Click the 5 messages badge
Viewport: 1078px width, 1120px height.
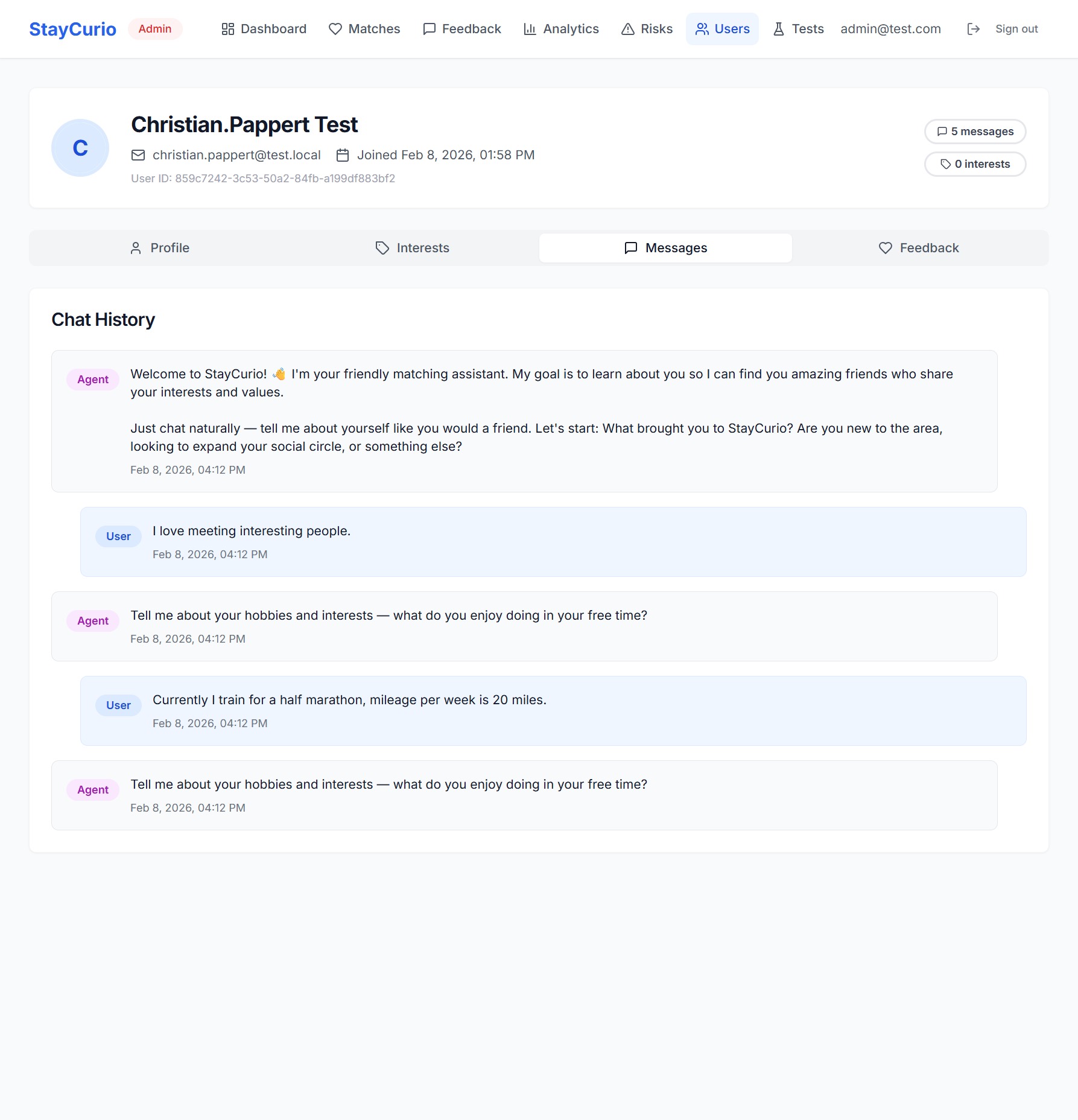pyautogui.click(x=975, y=132)
